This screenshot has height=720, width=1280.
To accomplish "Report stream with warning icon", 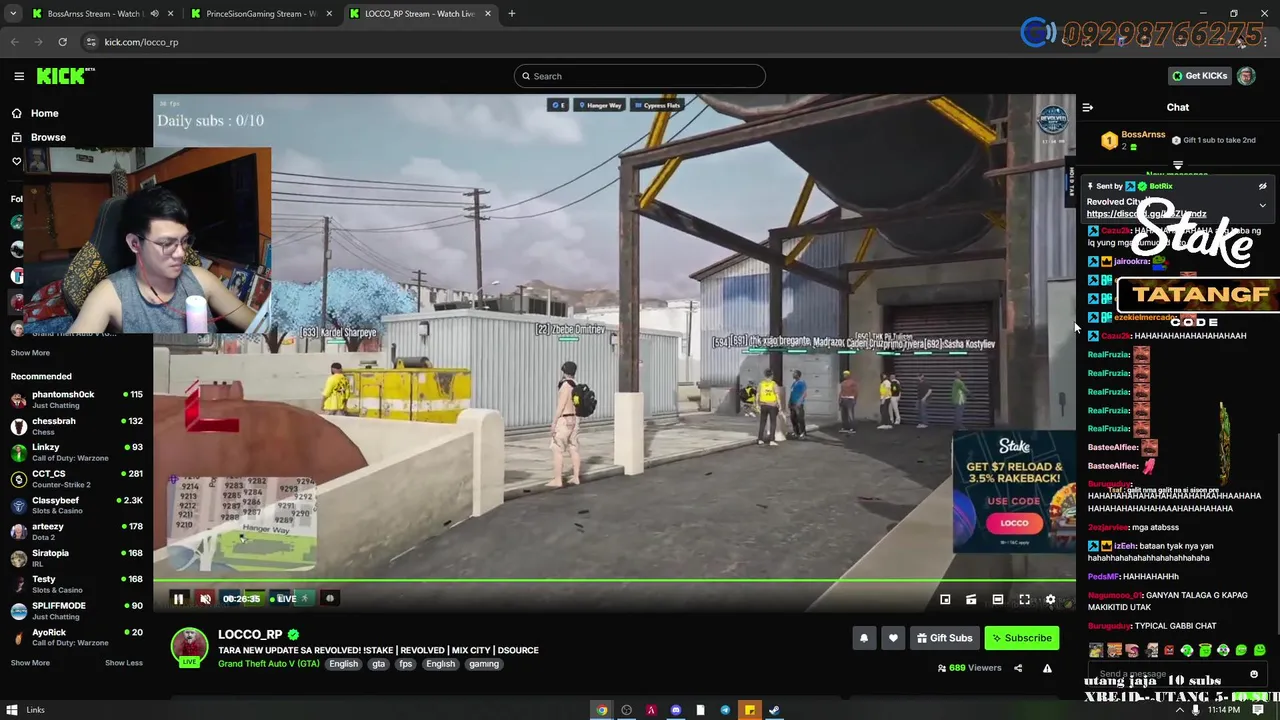I will coord(1047,668).
